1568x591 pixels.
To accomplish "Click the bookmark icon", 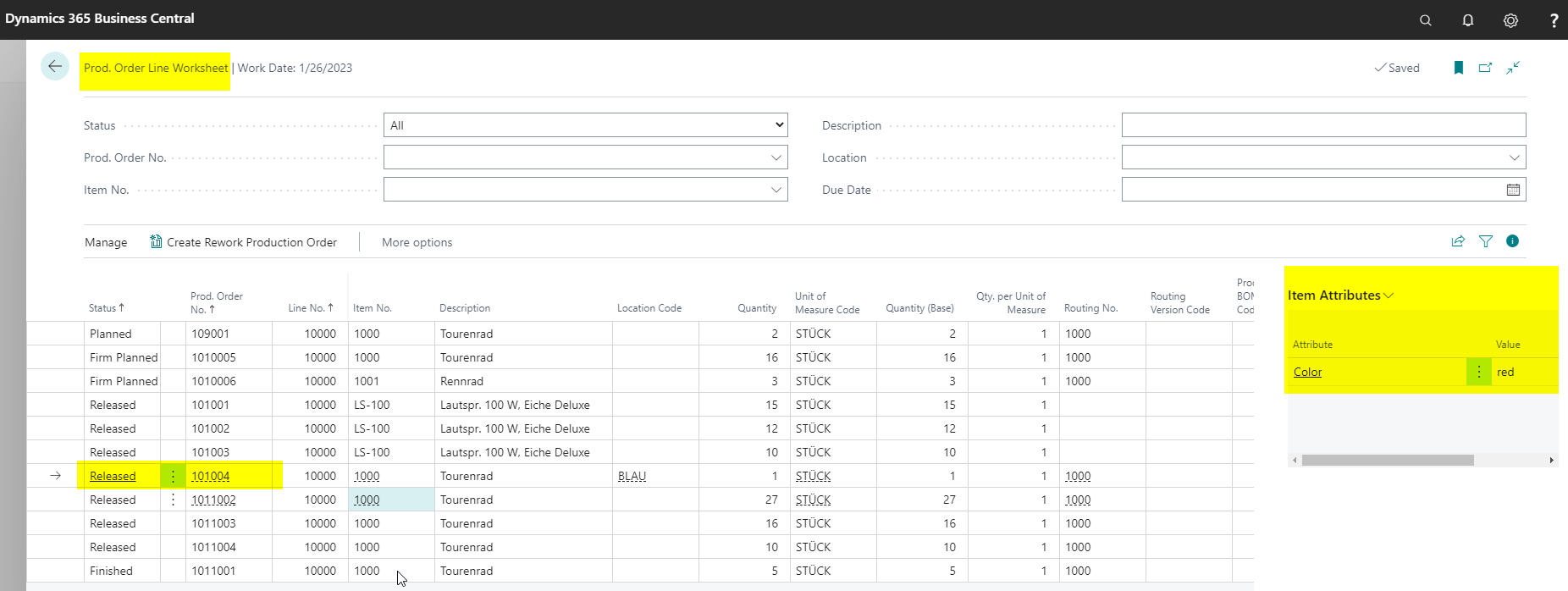I will (1459, 68).
